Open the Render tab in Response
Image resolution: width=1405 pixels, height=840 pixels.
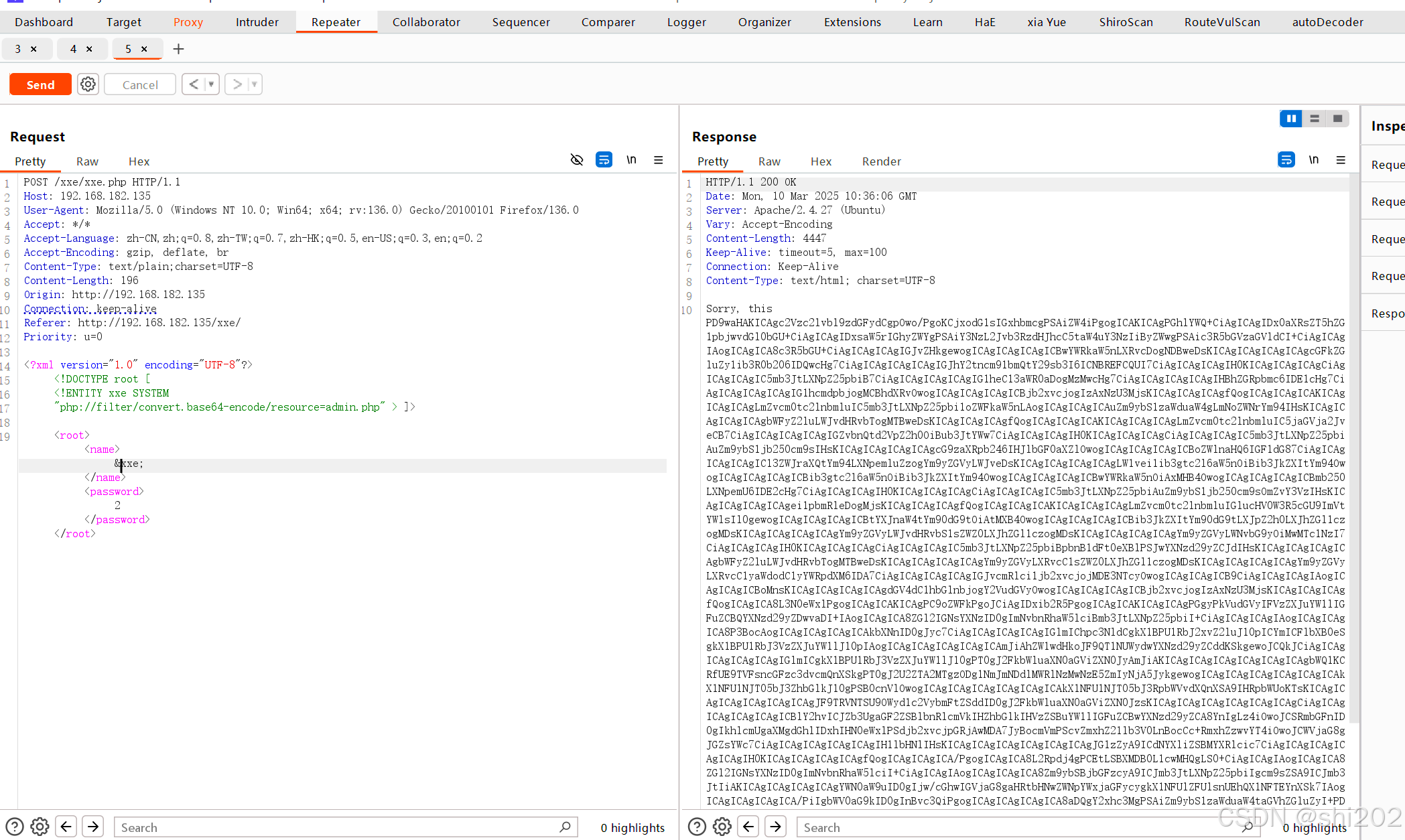coord(881,161)
